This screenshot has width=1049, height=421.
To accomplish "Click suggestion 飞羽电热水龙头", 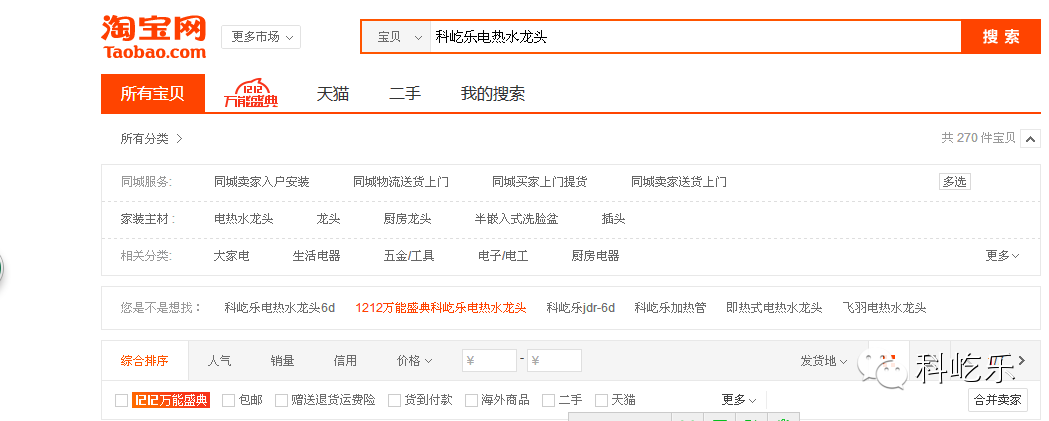I will click(x=884, y=308).
